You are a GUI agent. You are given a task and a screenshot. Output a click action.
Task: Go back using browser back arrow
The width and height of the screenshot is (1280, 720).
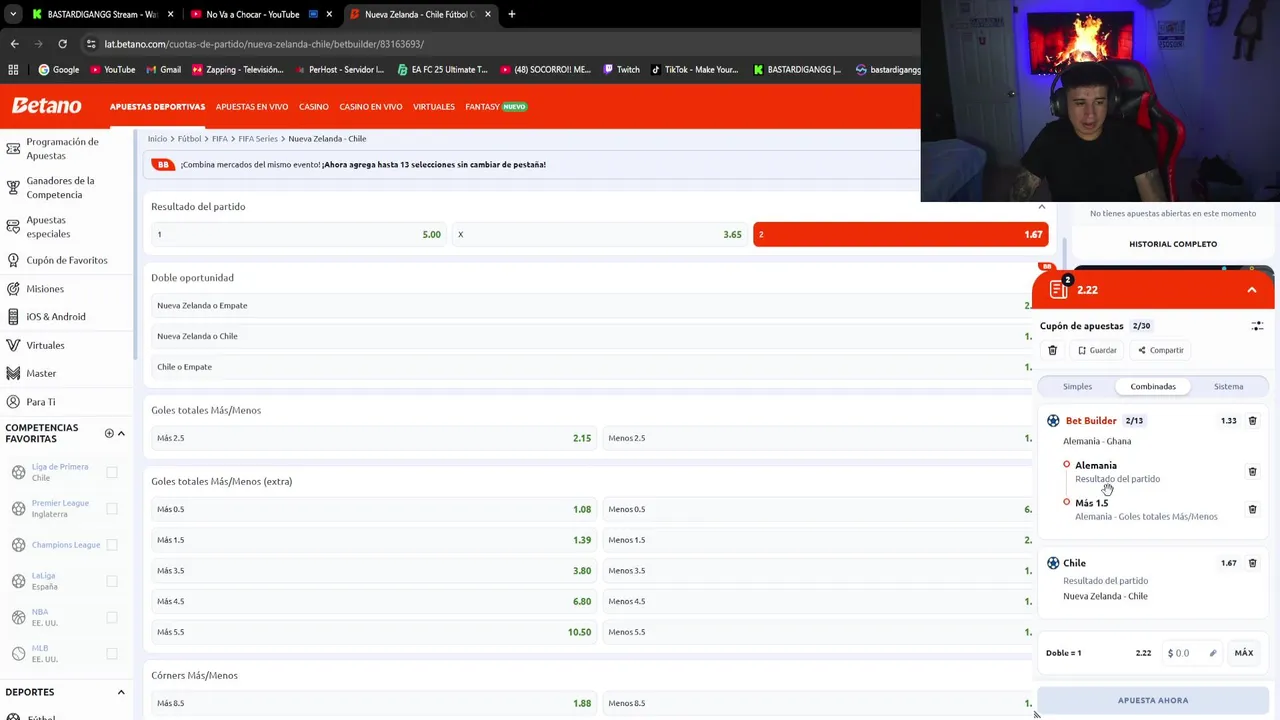[14, 44]
